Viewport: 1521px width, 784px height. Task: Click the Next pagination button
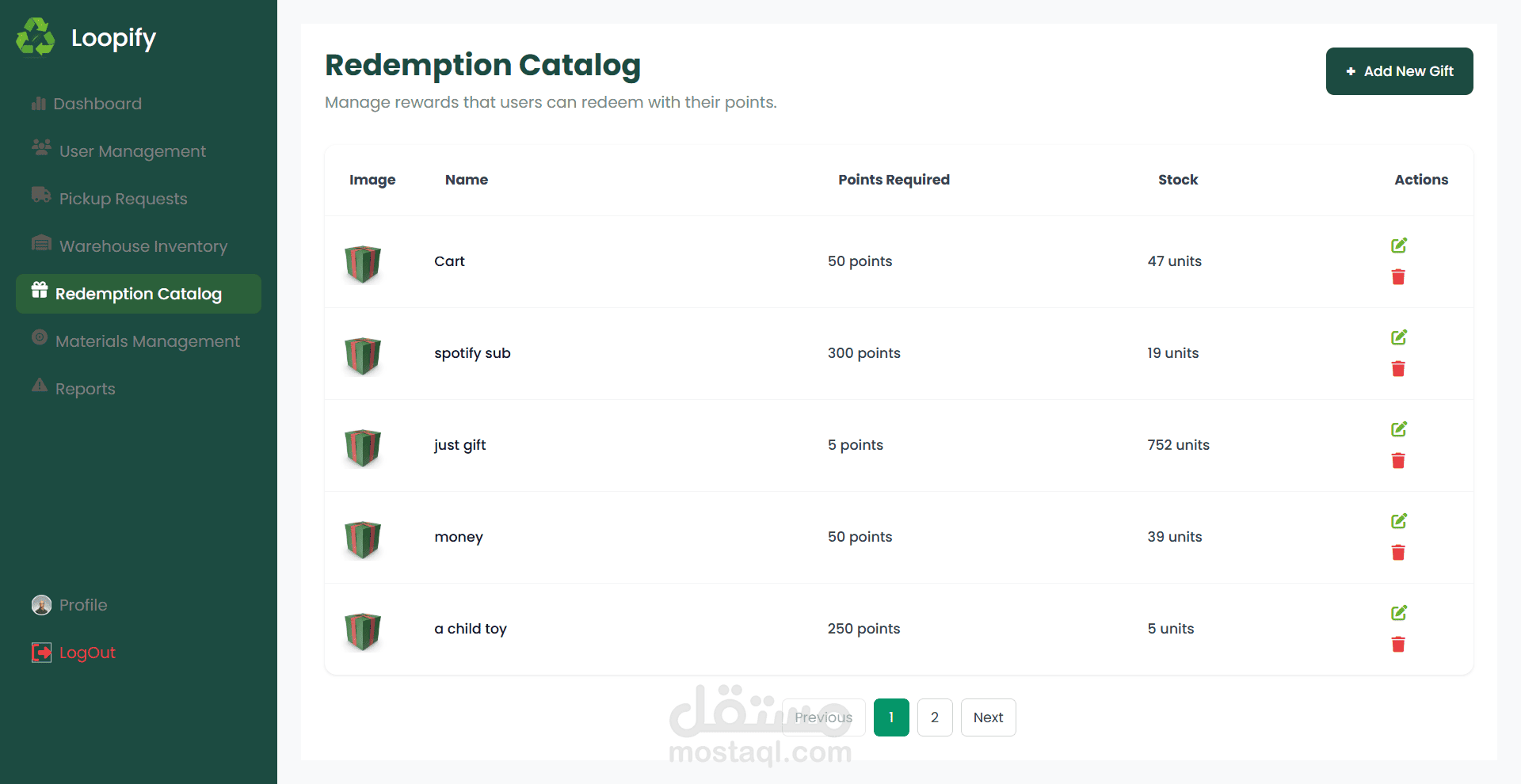(x=989, y=717)
